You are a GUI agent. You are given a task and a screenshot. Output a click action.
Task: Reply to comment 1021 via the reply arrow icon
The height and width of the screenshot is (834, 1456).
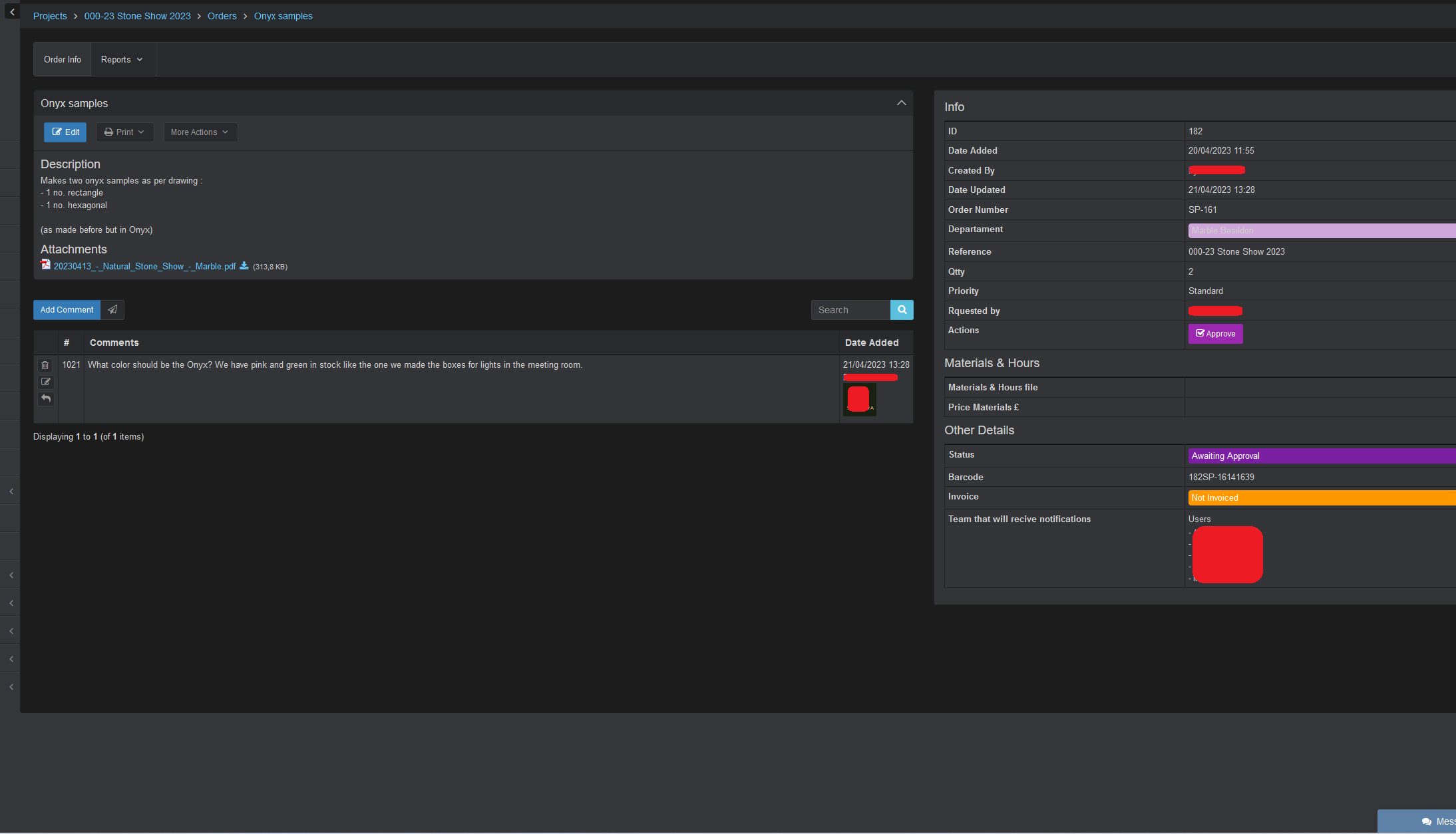(x=45, y=398)
